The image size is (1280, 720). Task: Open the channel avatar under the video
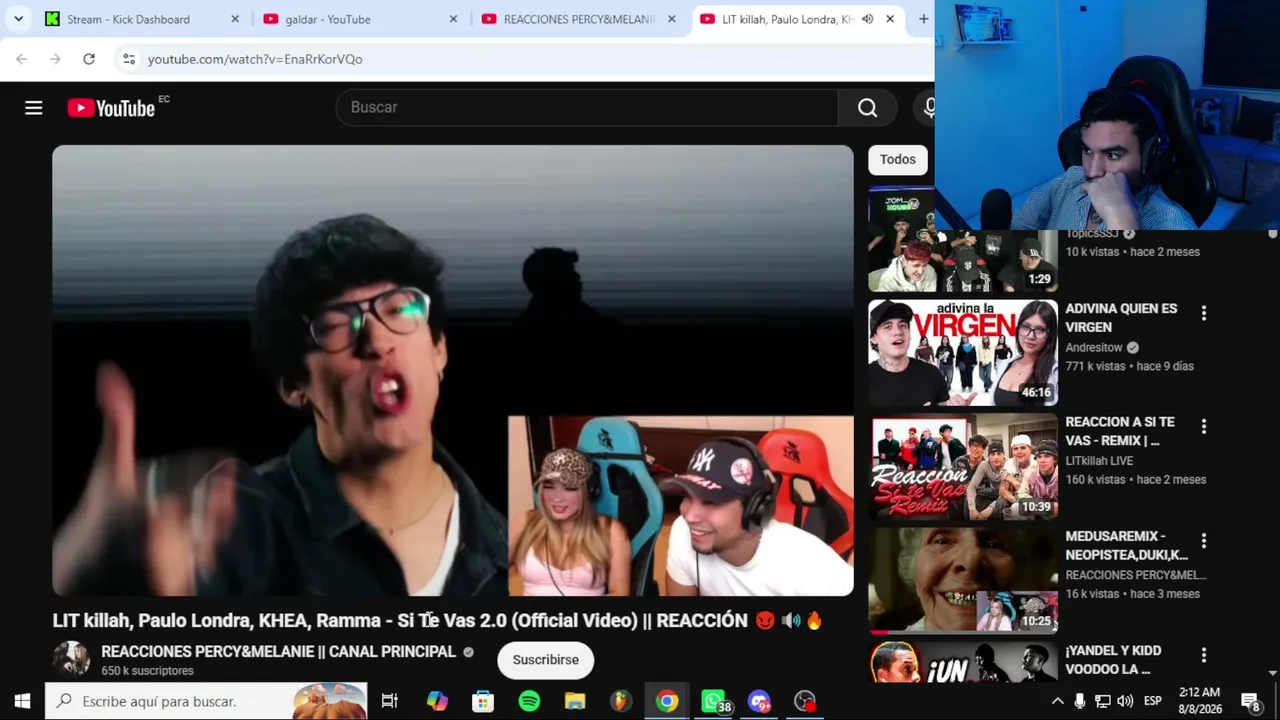coord(71,659)
